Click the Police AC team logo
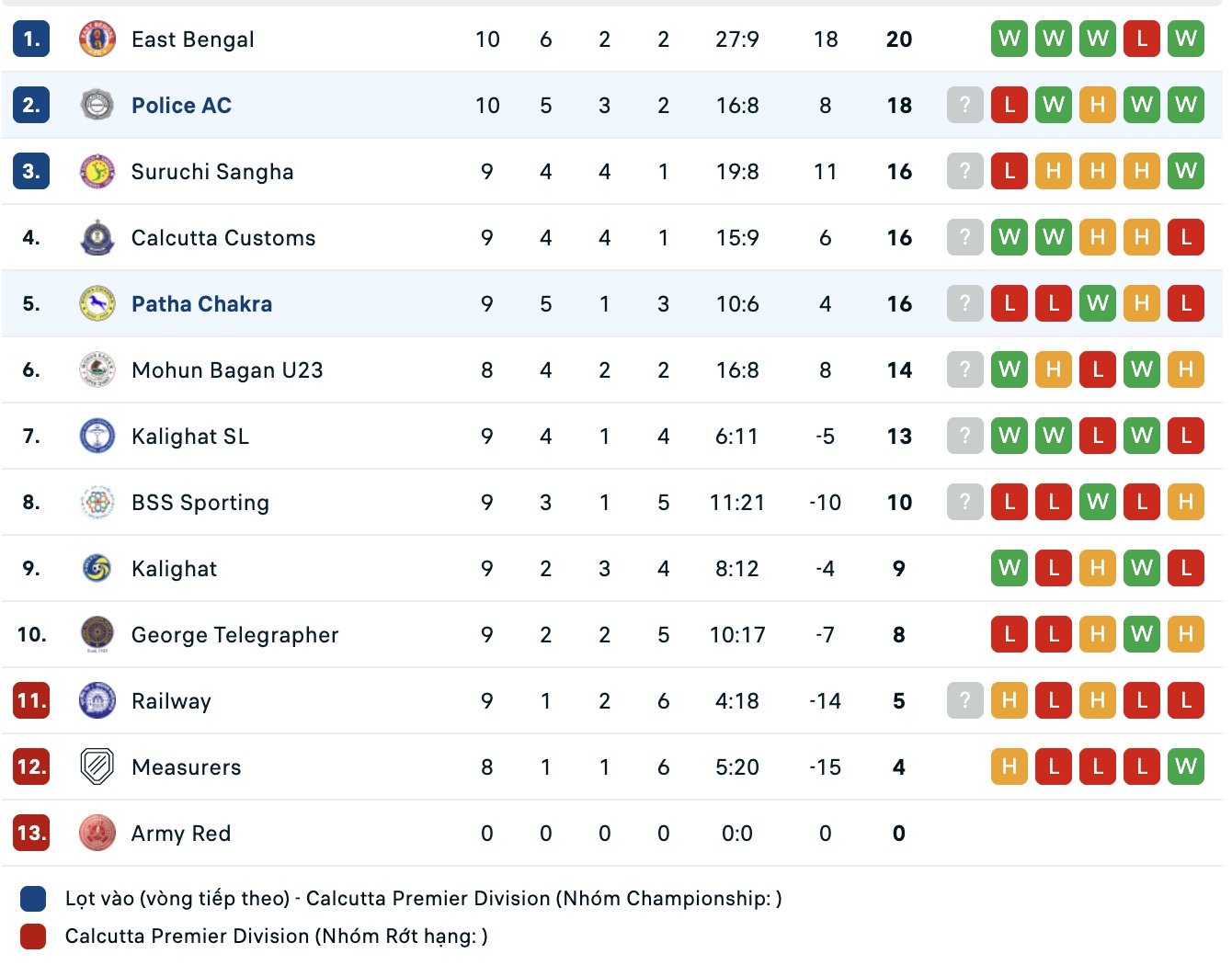1232x965 pixels. click(97, 106)
